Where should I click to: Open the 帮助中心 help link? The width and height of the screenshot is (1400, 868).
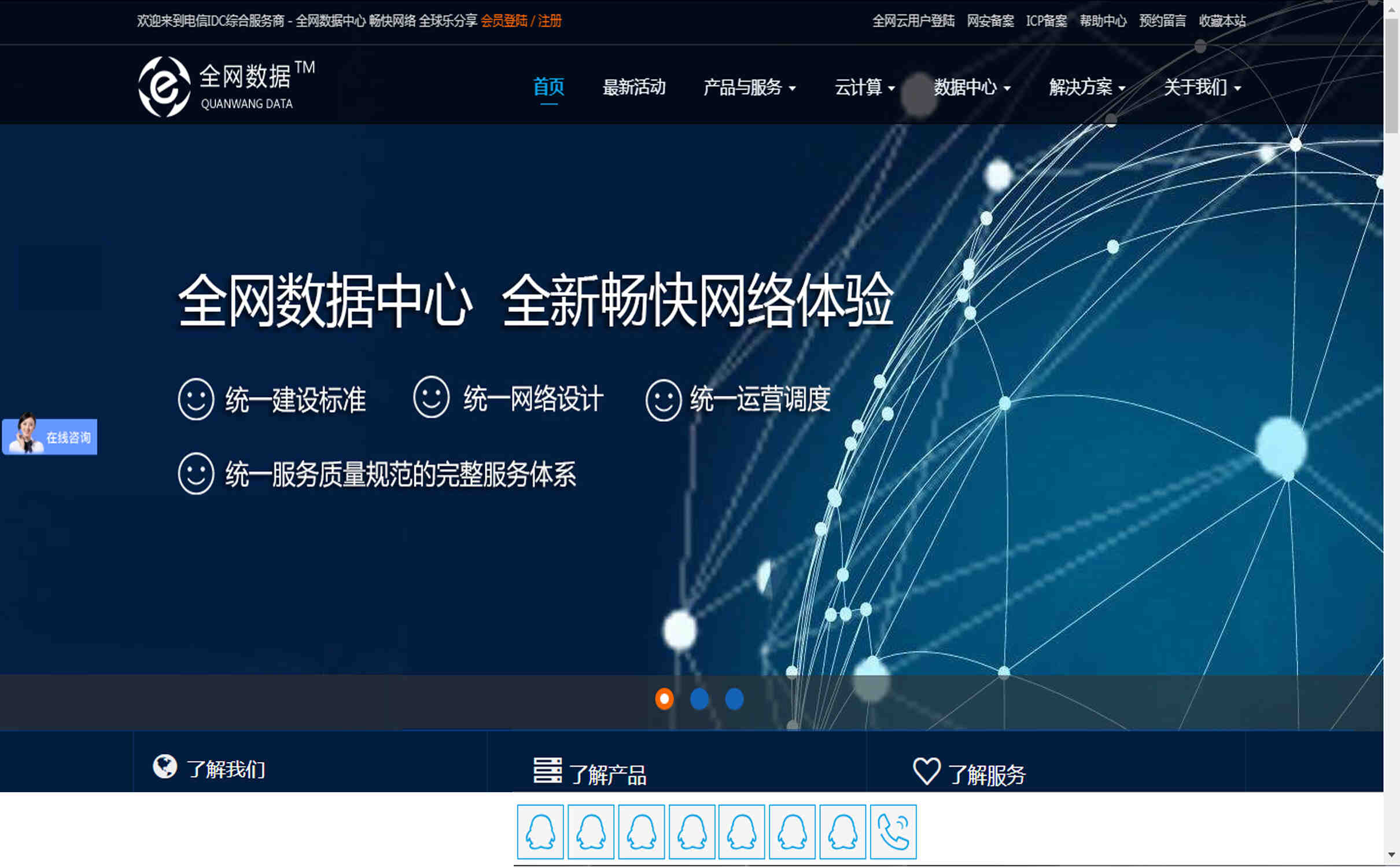pyautogui.click(x=1103, y=21)
